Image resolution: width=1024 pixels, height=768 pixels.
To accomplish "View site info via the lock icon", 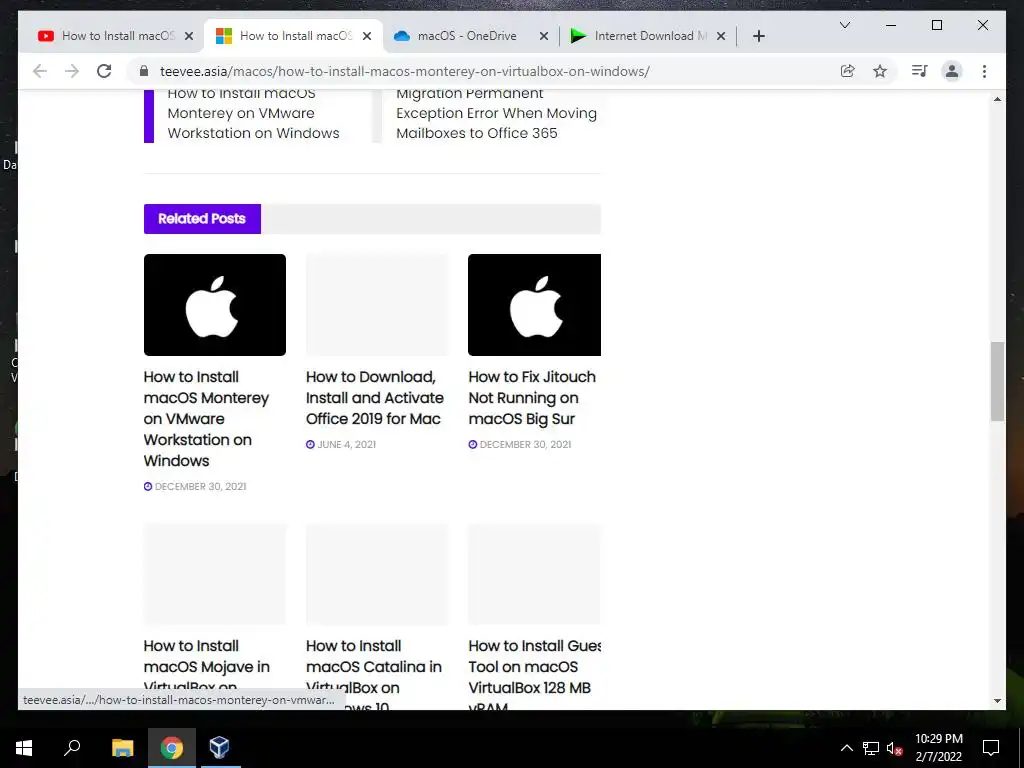I will [x=144, y=71].
